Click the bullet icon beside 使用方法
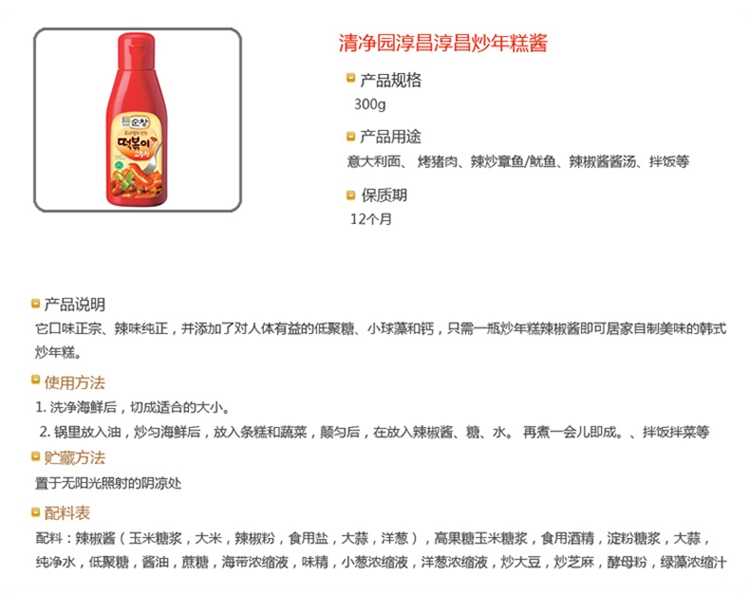Screen dimensions: 750x594 [x=35, y=381]
